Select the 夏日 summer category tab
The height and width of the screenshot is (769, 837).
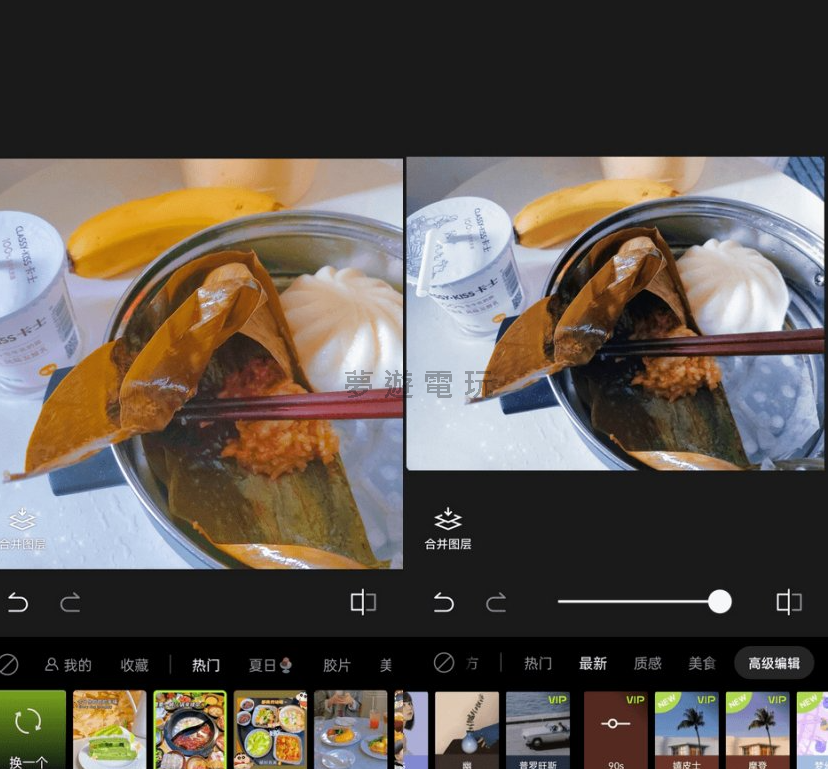coord(270,665)
